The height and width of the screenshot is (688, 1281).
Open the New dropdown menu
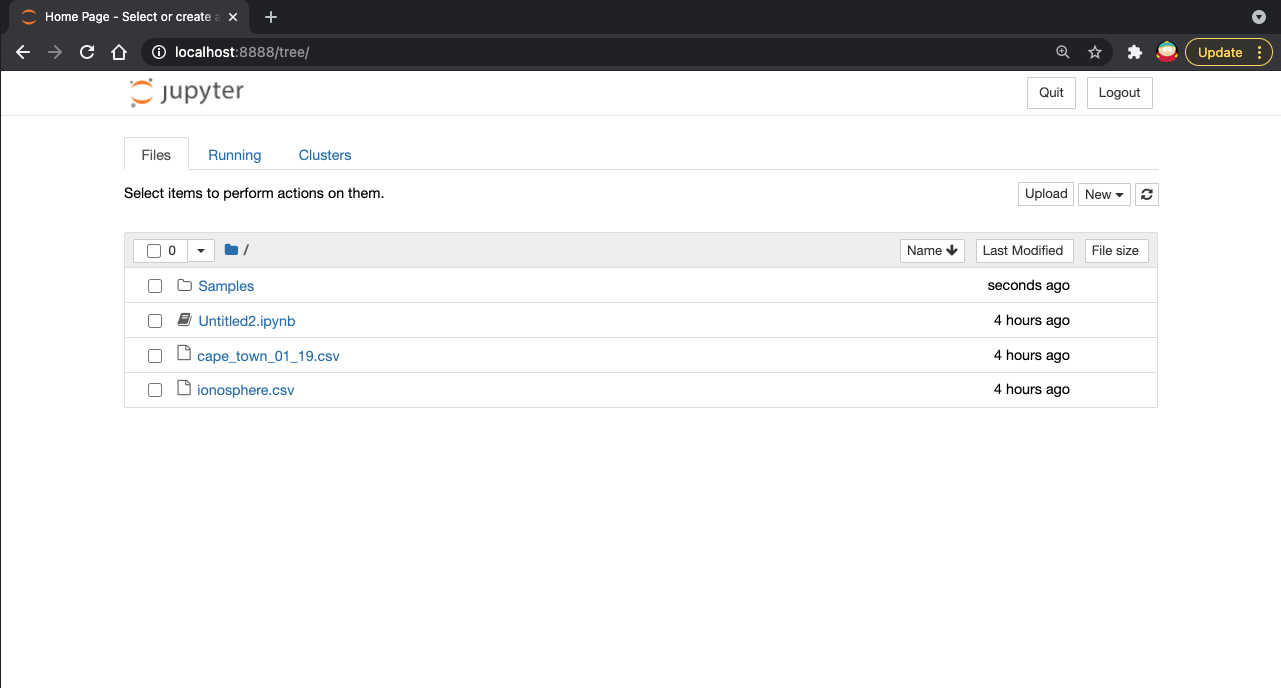pyautogui.click(x=1104, y=194)
